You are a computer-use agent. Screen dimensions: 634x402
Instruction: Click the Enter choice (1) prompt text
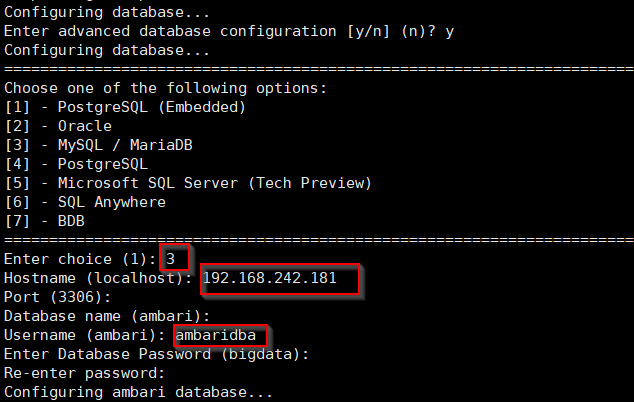[80, 259]
